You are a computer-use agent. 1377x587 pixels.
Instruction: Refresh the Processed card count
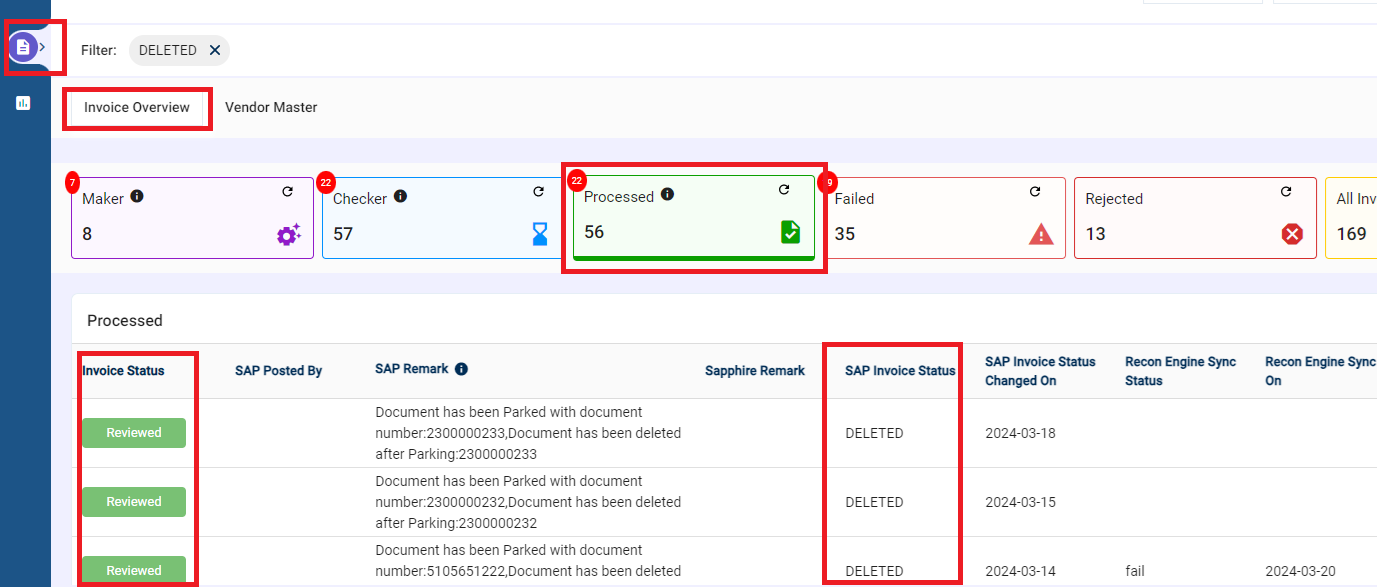[x=784, y=189]
